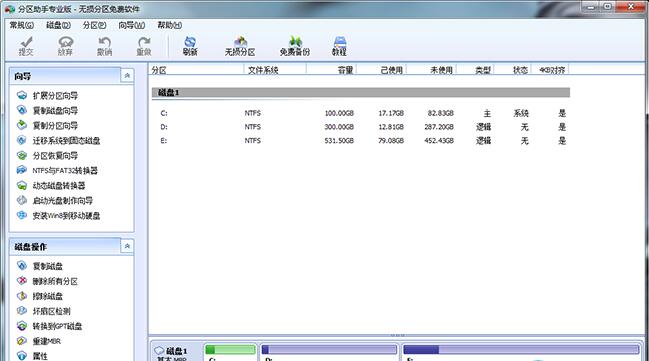Image resolution: width=649 pixels, height=361 pixels.
Task: Launch 复制分区向导 icon
Action: [22, 125]
